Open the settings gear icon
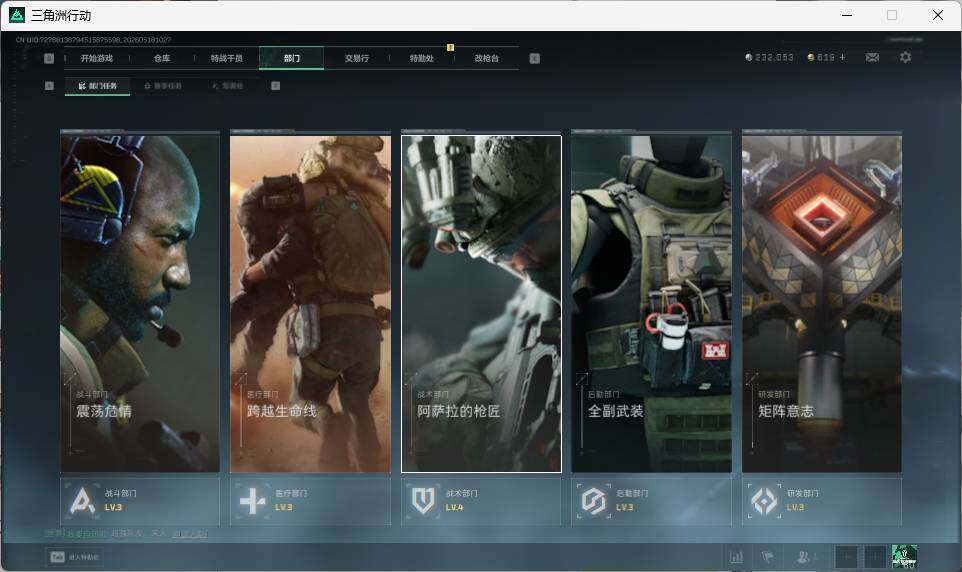 pos(905,57)
